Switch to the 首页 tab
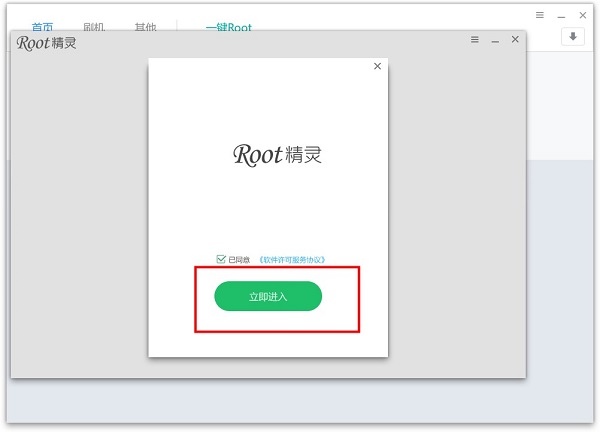Screen dimensions: 600x432 [x=42, y=27]
